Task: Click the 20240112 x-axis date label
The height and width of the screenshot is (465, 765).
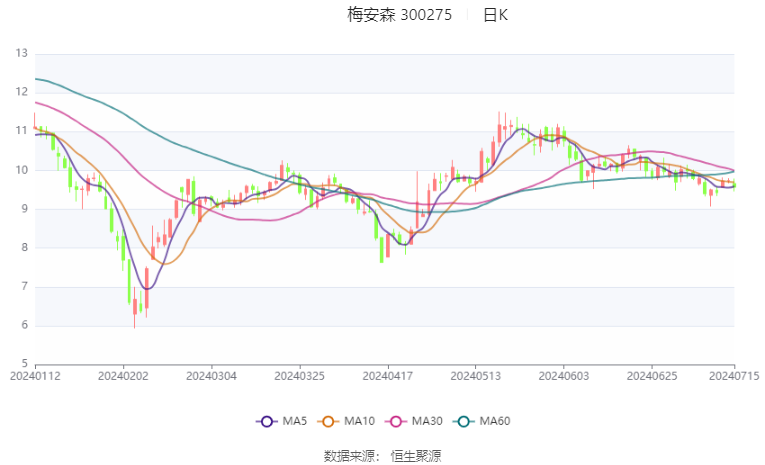Action: (35, 376)
